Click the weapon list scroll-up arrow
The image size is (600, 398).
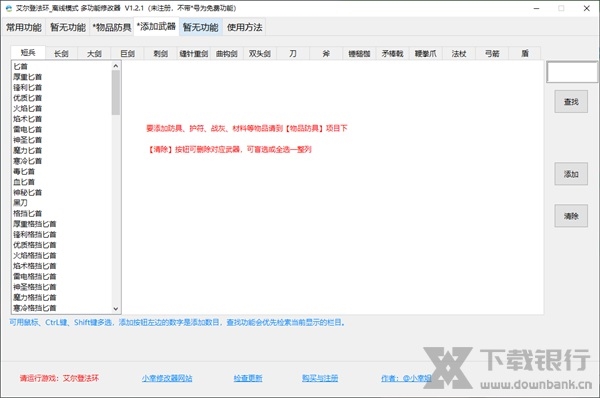pyautogui.click(x=116, y=66)
